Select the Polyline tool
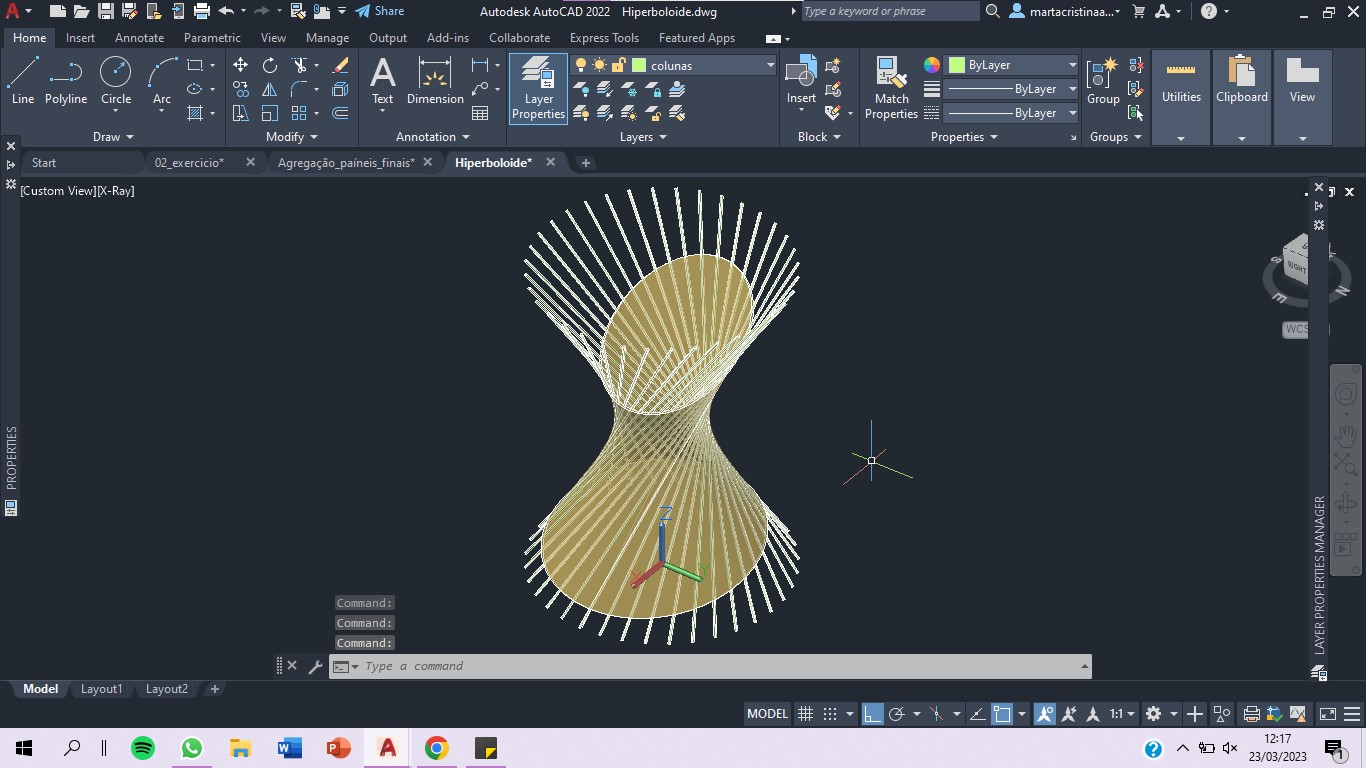 point(66,81)
